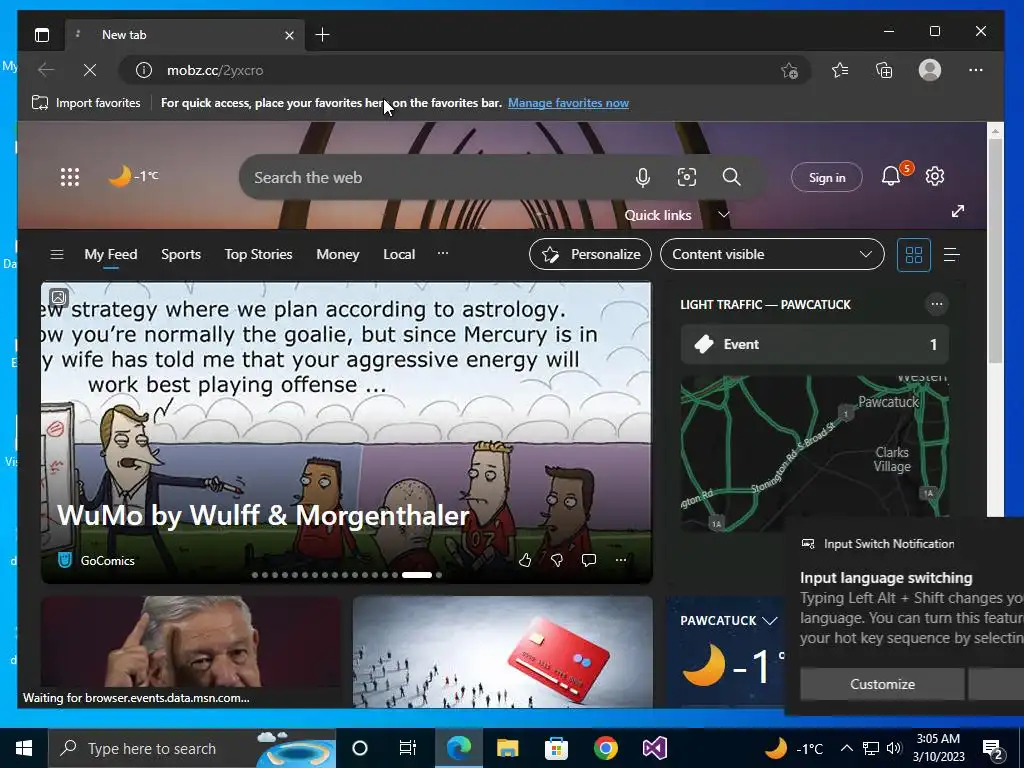Show hidden system tray icons

[x=846, y=748]
